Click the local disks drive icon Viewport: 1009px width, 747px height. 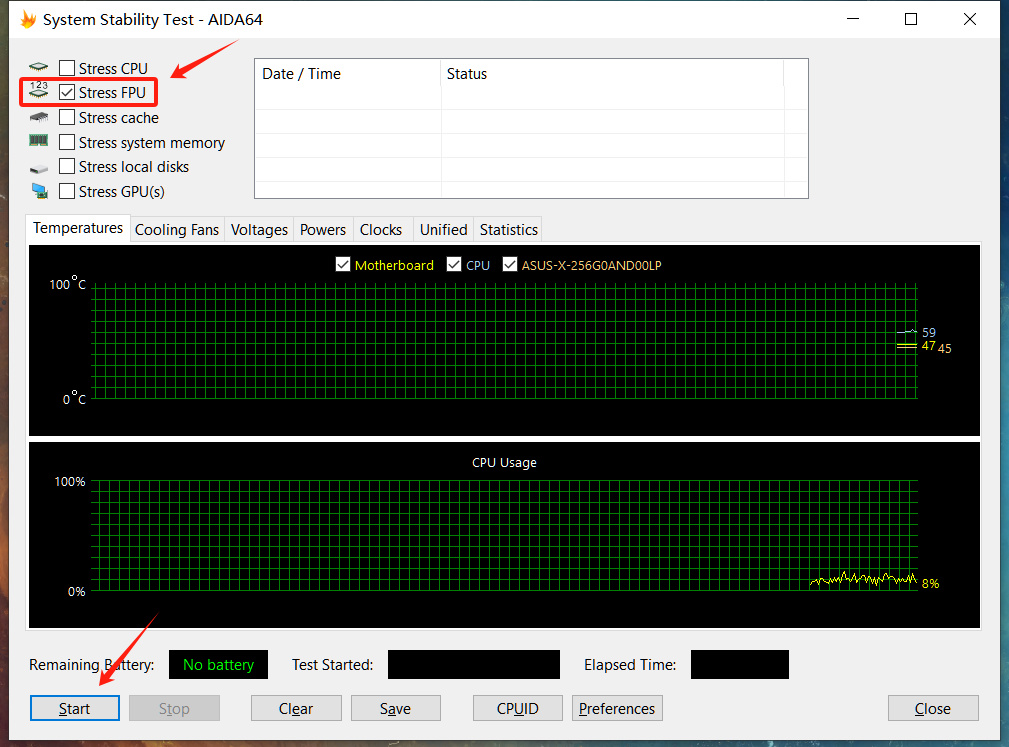(39, 169)
